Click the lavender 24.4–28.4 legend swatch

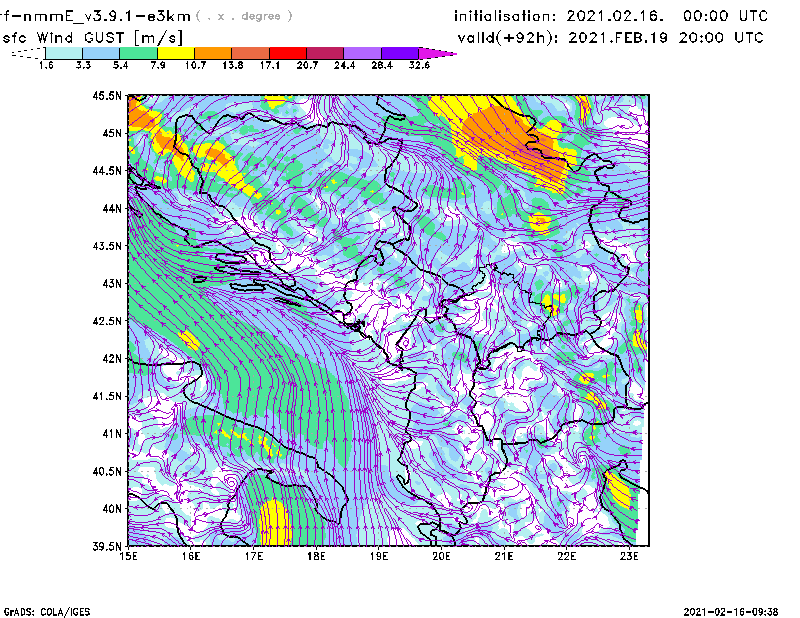(362, 53)
